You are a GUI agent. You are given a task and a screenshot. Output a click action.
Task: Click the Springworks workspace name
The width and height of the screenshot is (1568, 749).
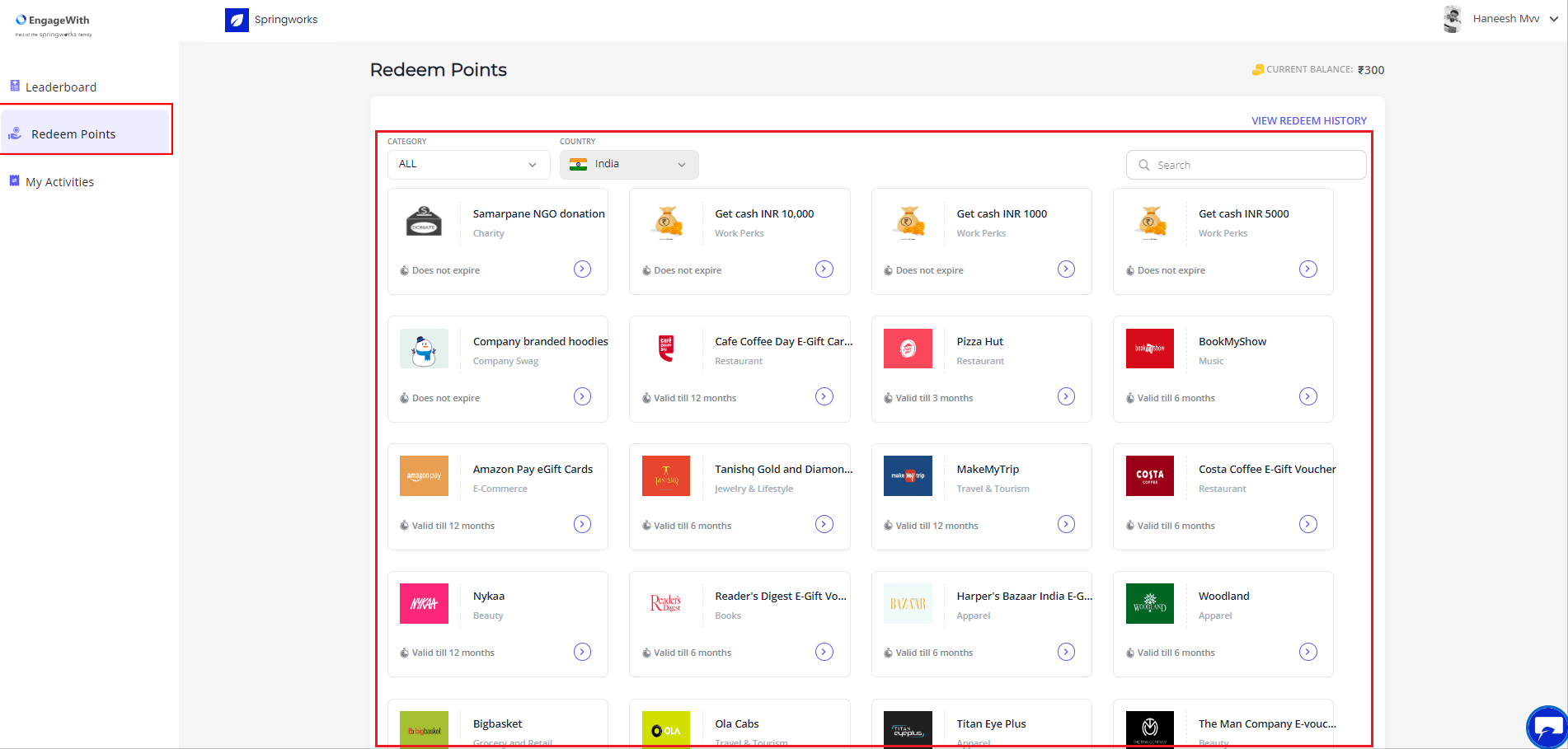286,20
